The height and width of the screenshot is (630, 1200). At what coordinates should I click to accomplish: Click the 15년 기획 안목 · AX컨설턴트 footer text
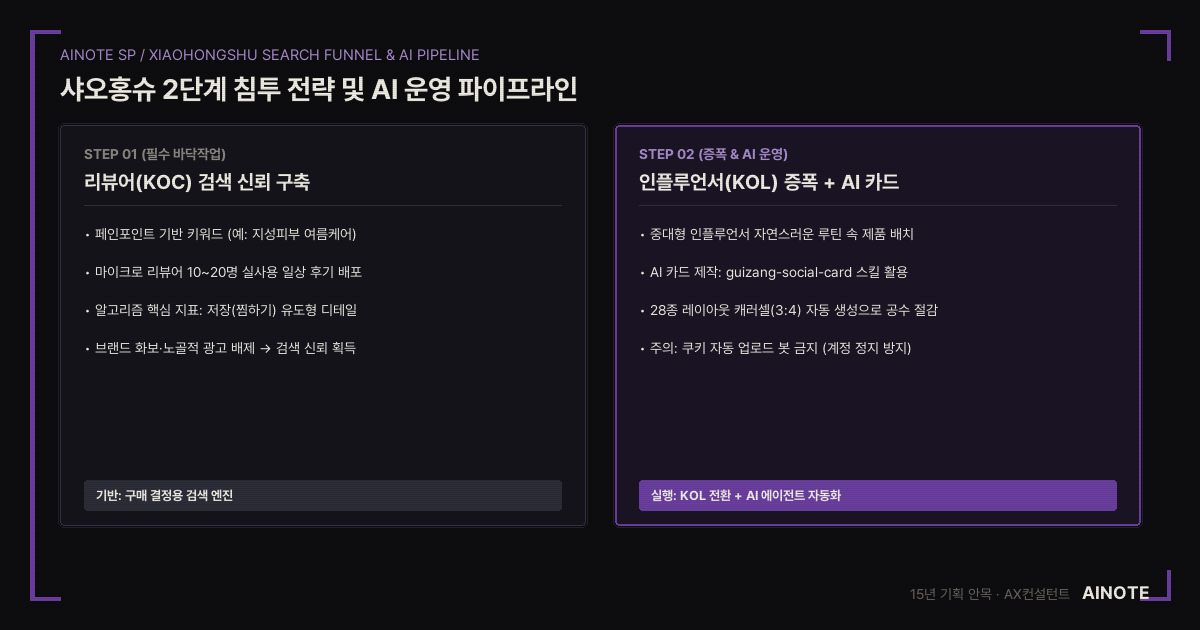(990, 594)
